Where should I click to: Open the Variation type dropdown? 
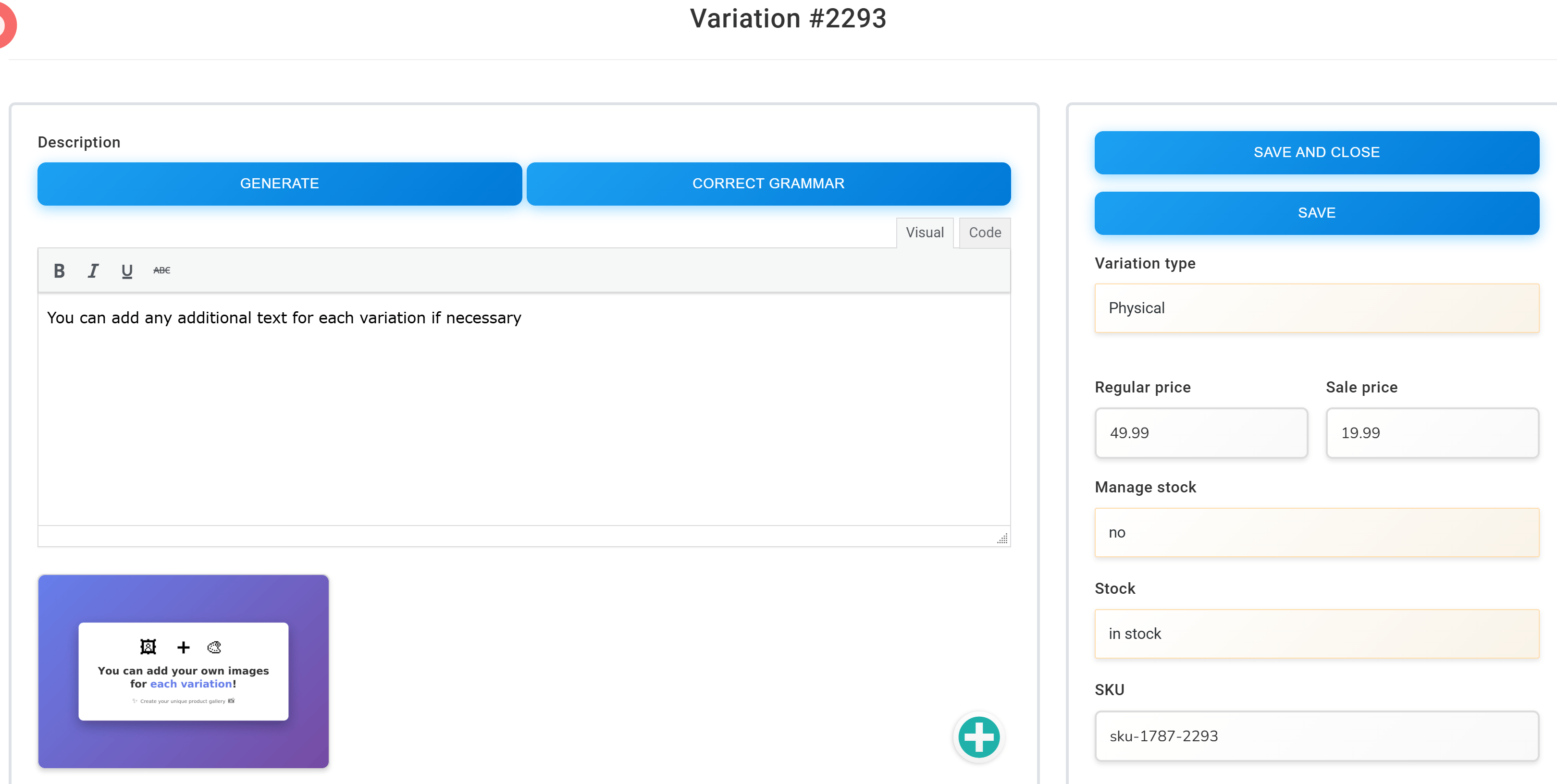pyautogui.click(x=1316, y=308)
